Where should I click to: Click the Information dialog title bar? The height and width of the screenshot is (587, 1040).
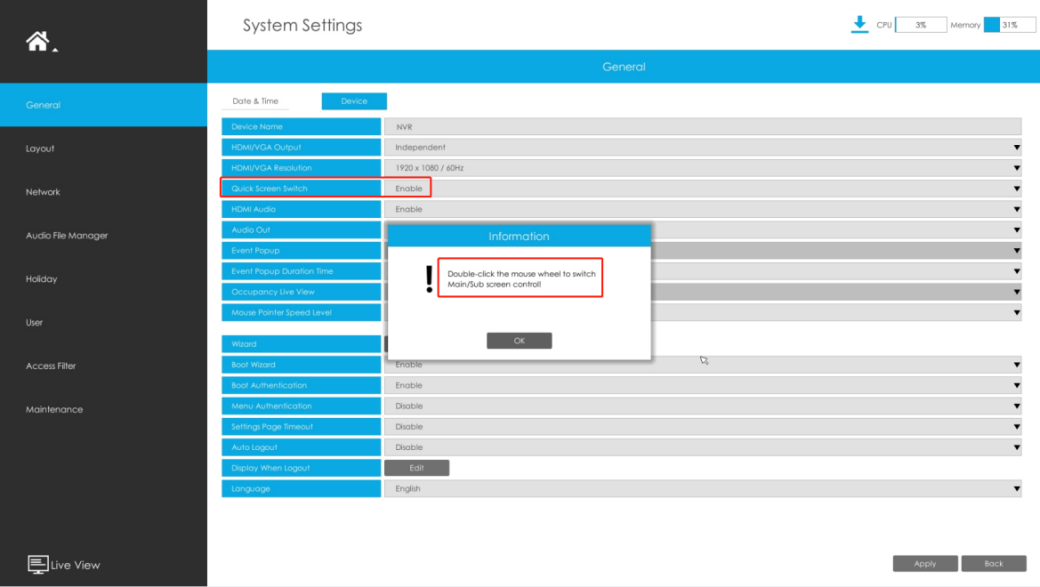[x=519, y=236]
